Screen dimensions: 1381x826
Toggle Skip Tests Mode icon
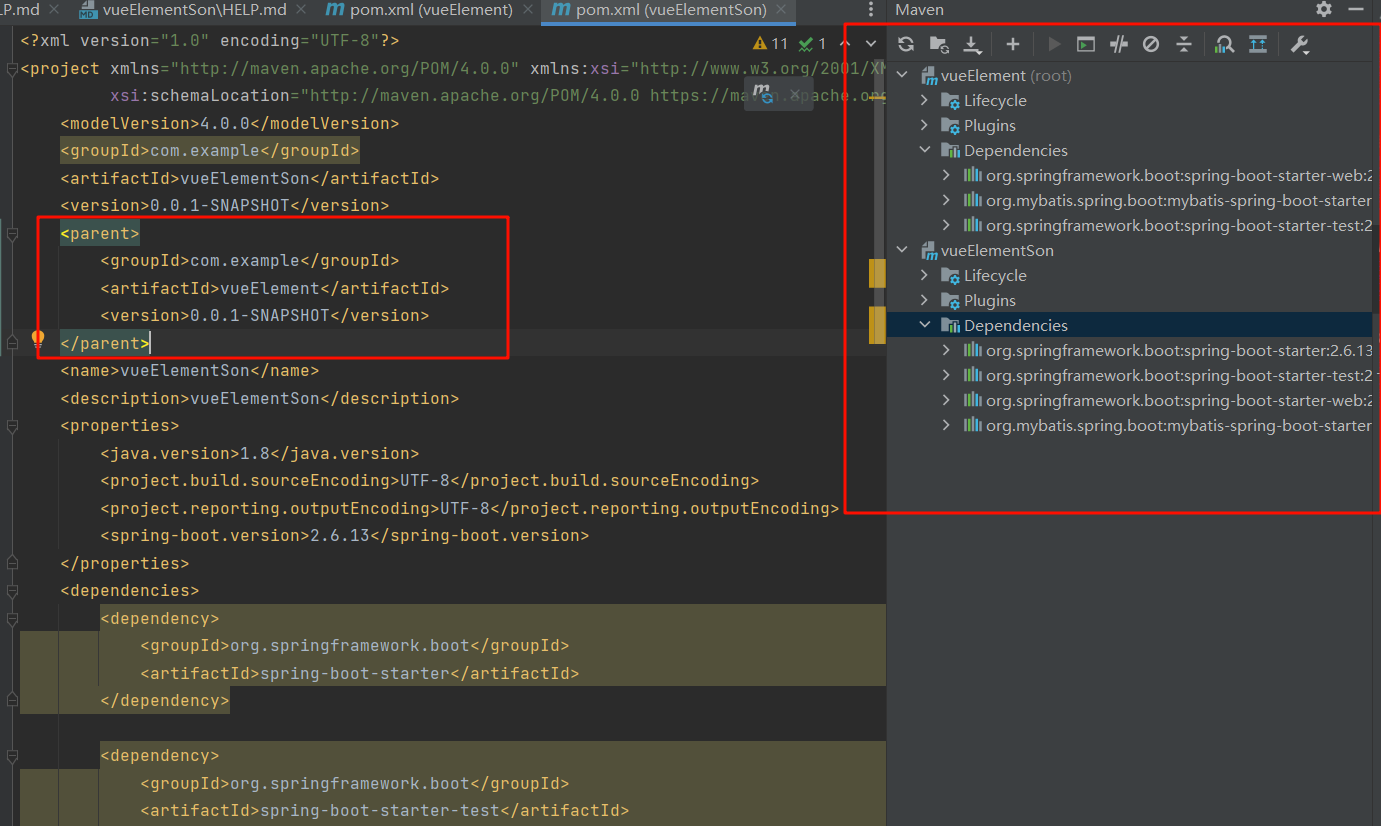[x=1151, y=44]
